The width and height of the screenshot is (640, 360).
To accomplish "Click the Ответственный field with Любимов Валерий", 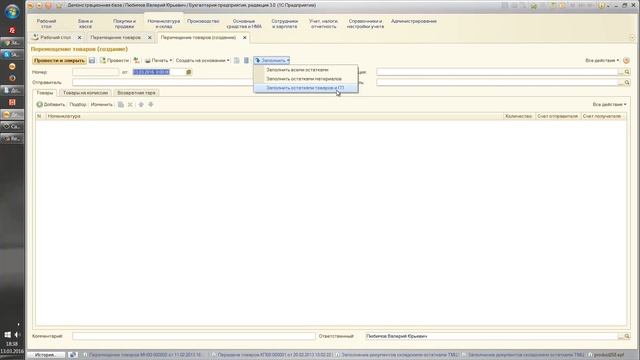I will click(491, 336).
